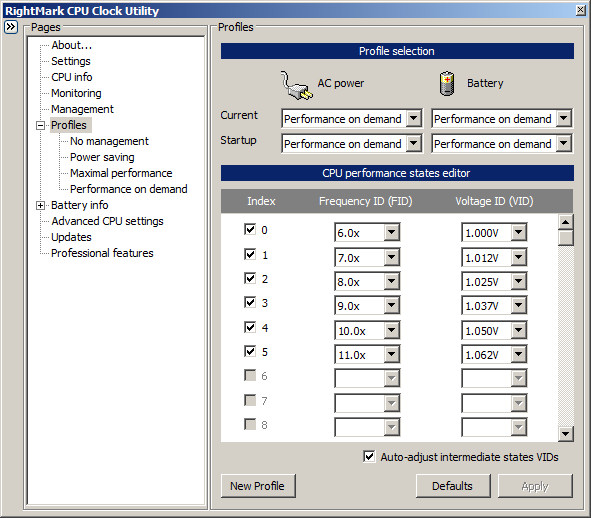Go to Advanced CPU settings page
The width and height of the screenshot is (591, 518).
point(107,221)
